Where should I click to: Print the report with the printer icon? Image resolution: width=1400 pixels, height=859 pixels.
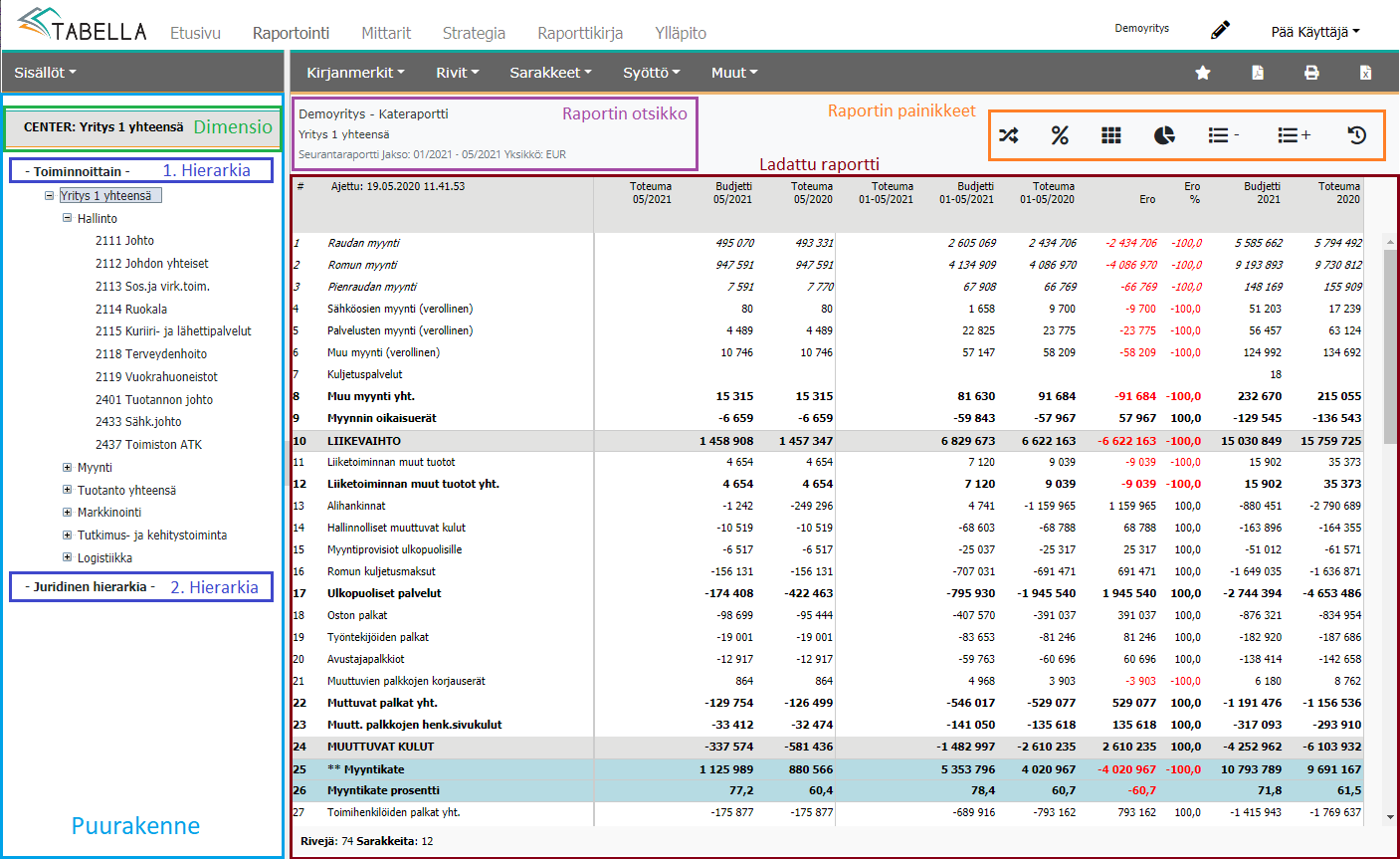point(1311,73)
